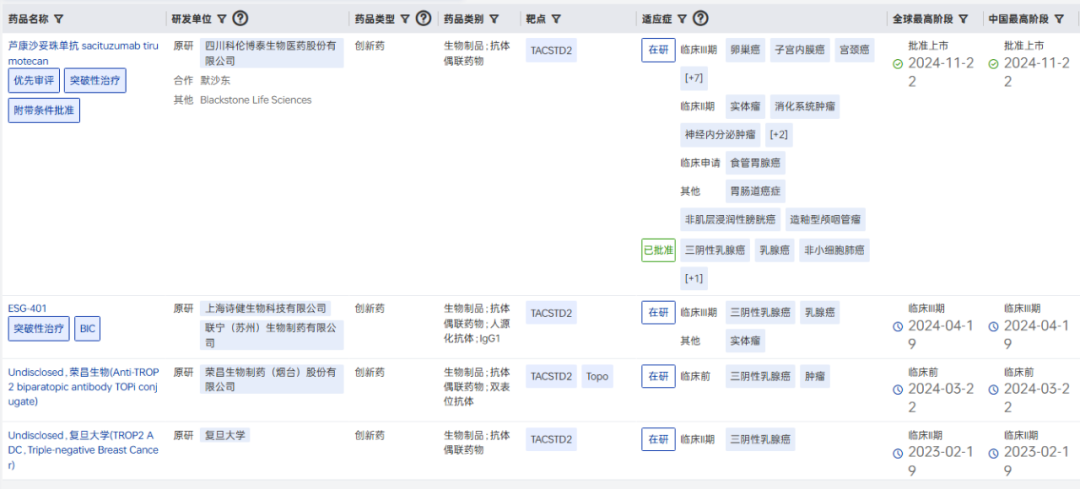Click the 附带条件批准 tag
The image size is (1080, 489).
tap(44, 110)
